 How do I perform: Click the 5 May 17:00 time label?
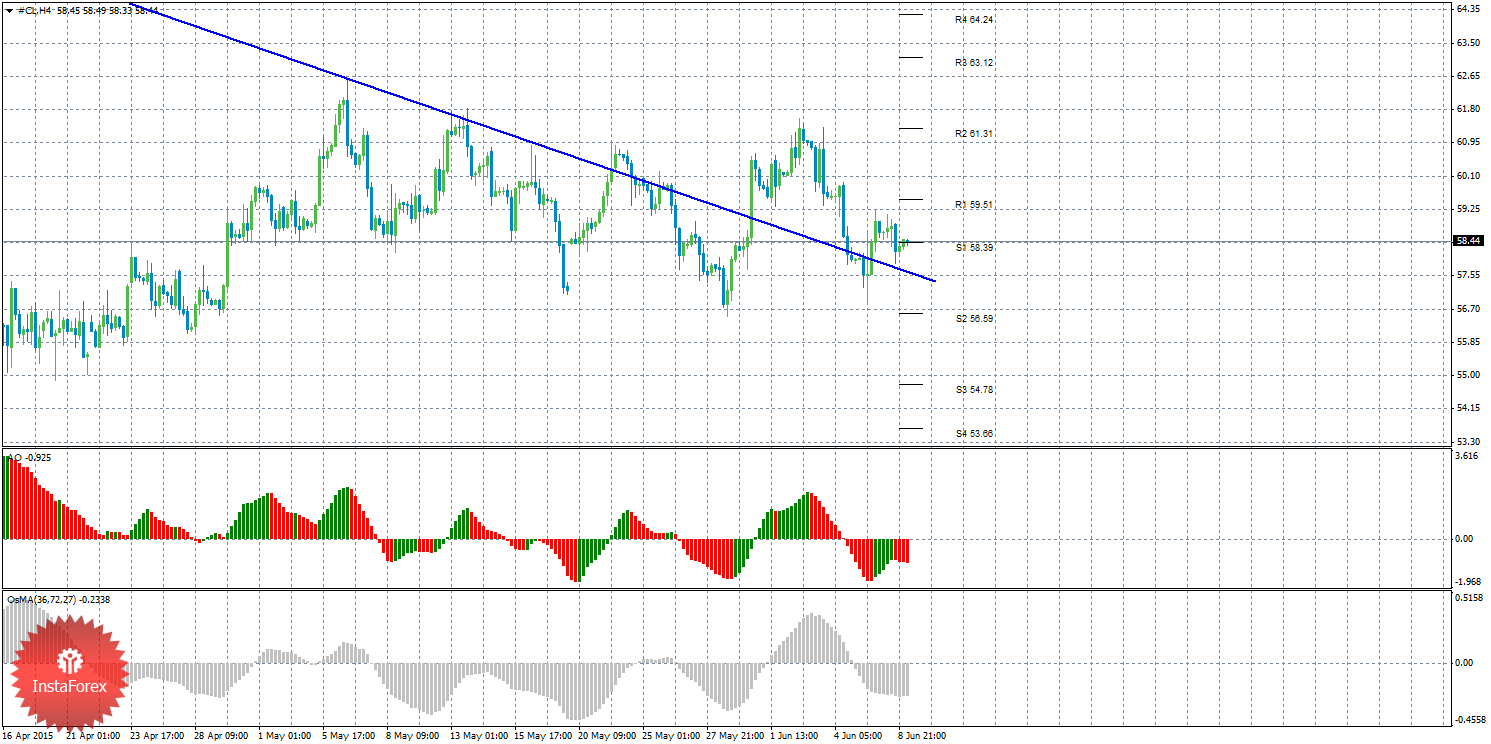pyautogui.click(x=348, y=735)
